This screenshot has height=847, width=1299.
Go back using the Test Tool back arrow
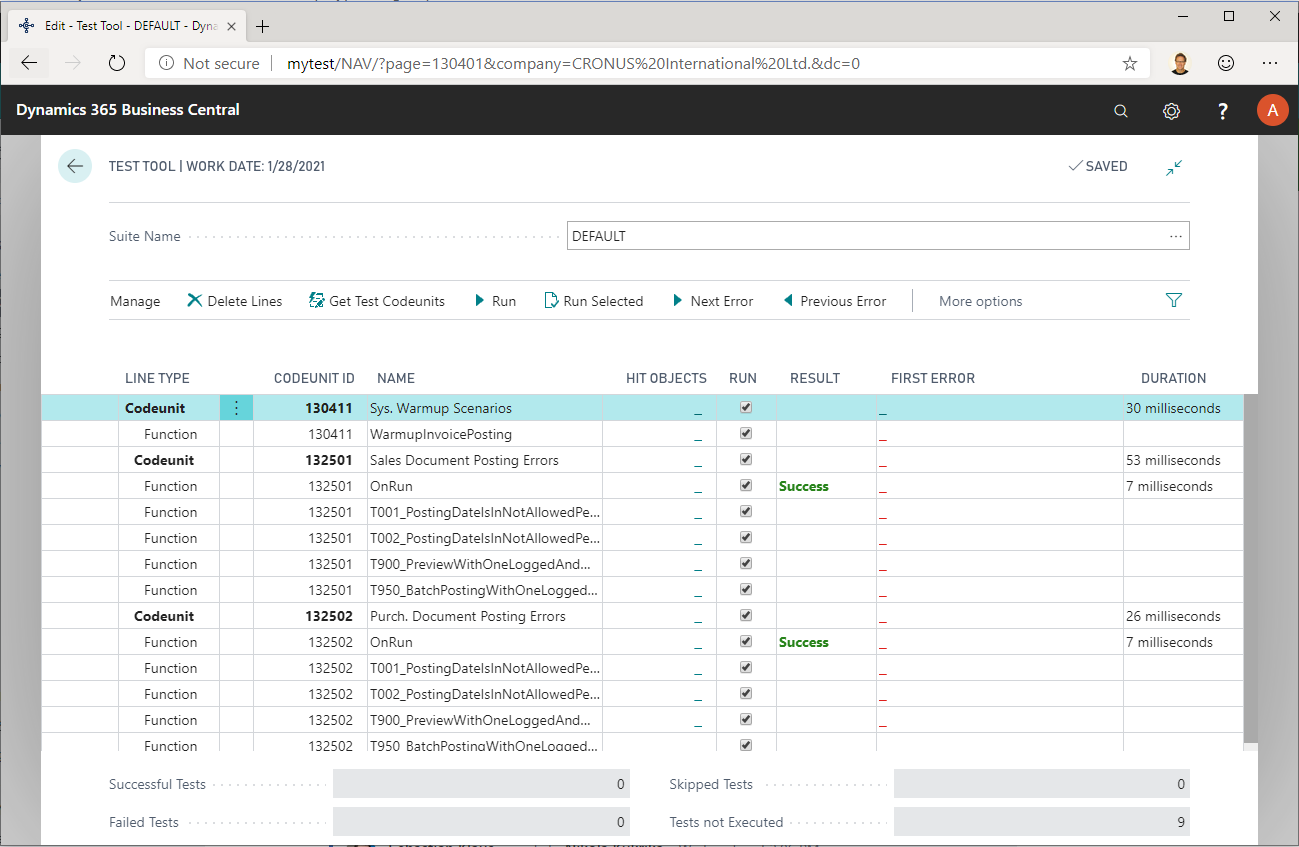[x=75, y=166]
